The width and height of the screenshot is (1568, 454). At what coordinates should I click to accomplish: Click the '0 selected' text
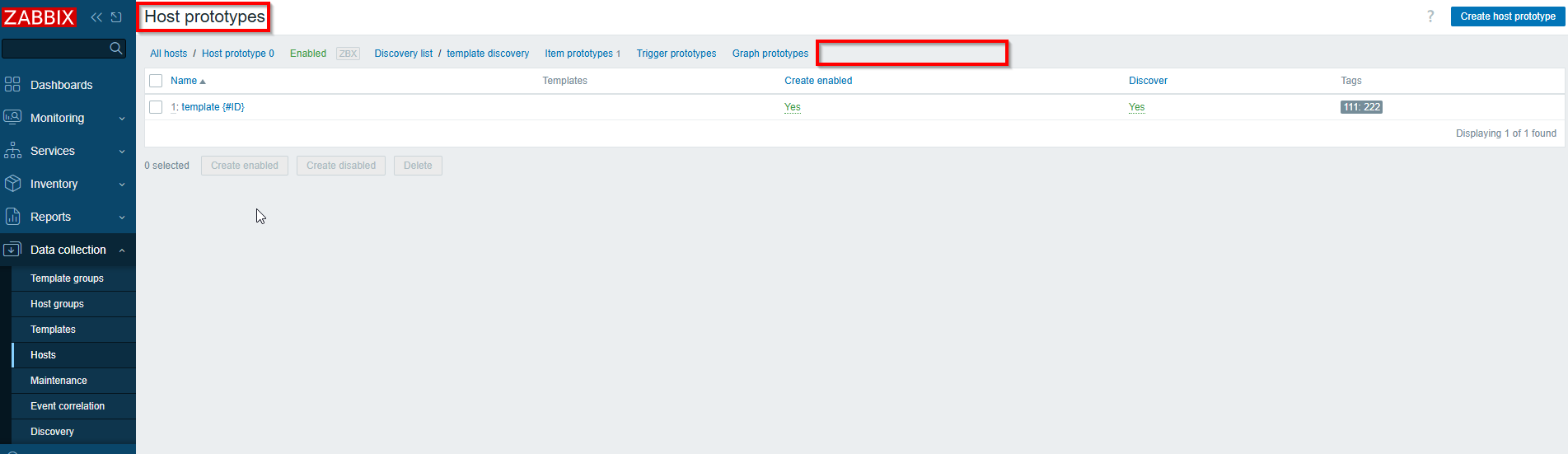[166, 166]
